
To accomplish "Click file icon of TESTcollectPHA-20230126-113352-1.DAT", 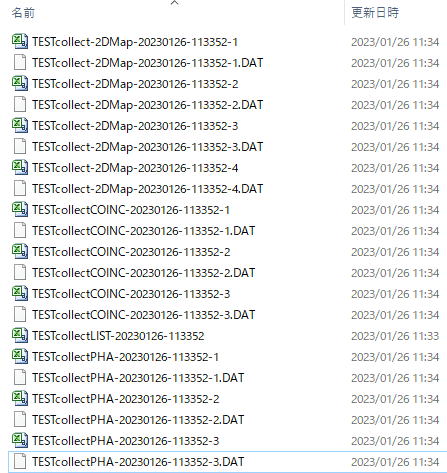I will pos(20,378).
